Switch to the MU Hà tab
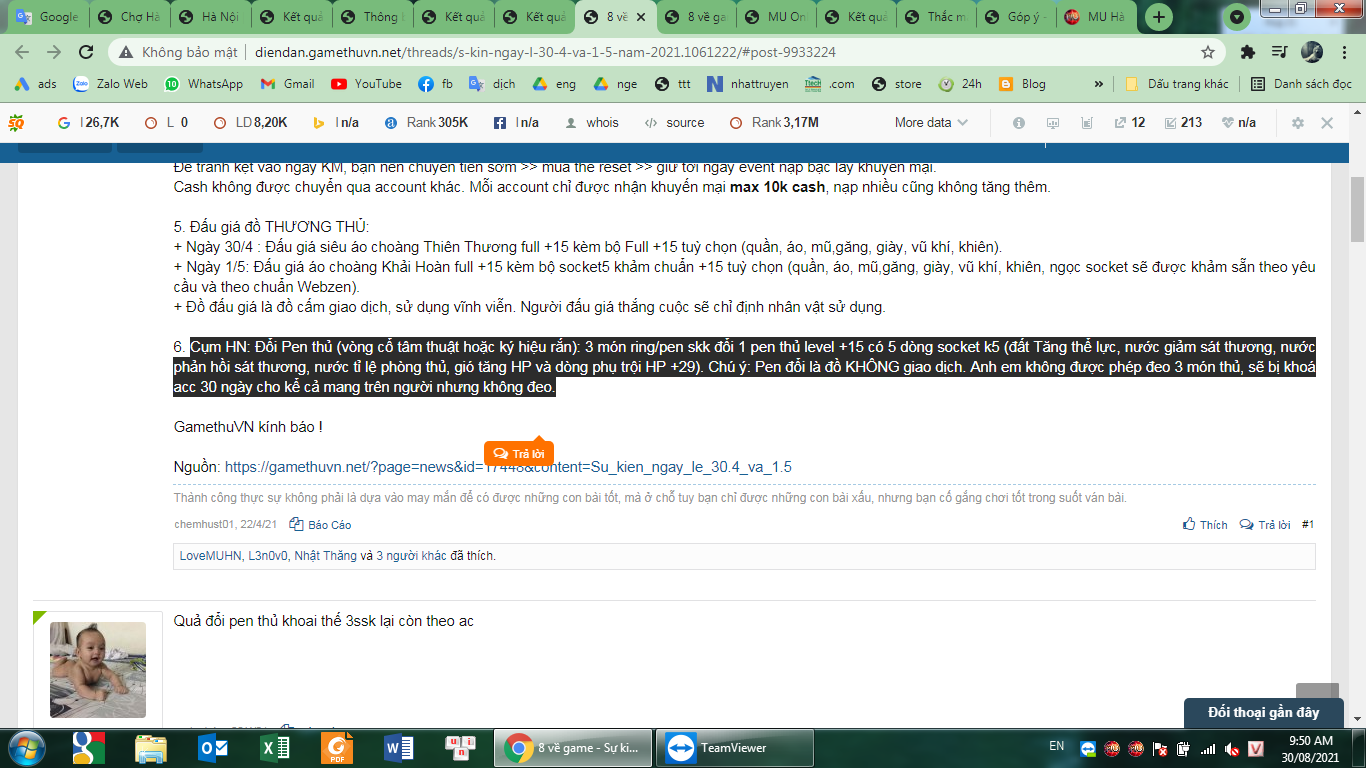Viewport: 1366px width, 768px height. point(1097,17)
